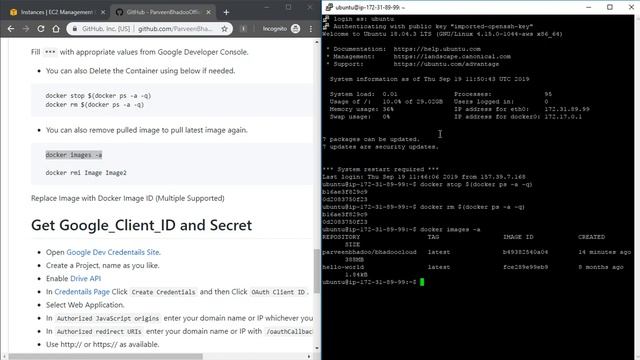Reload the GitHub page

pyautogui.click(x=41, y=29)
